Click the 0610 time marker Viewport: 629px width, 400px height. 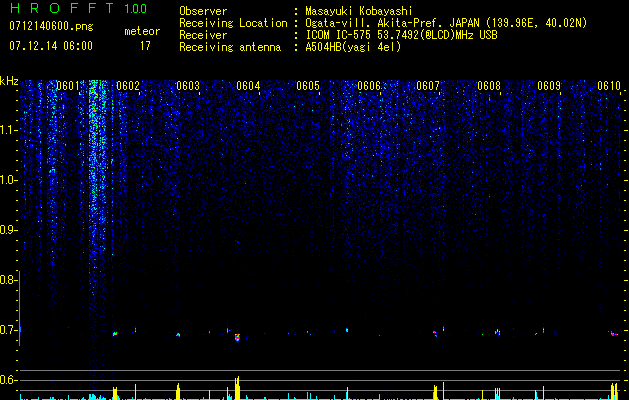(609, 85)
